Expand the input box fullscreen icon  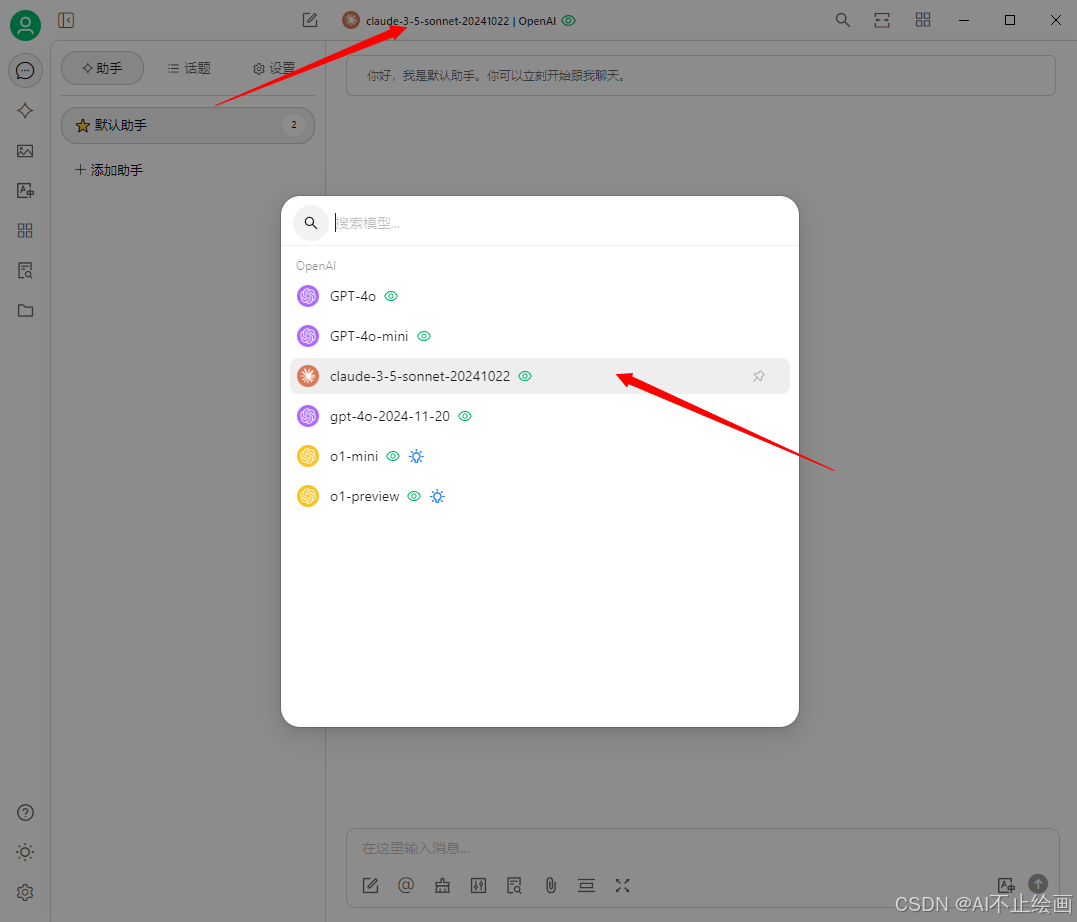point(622,886)
